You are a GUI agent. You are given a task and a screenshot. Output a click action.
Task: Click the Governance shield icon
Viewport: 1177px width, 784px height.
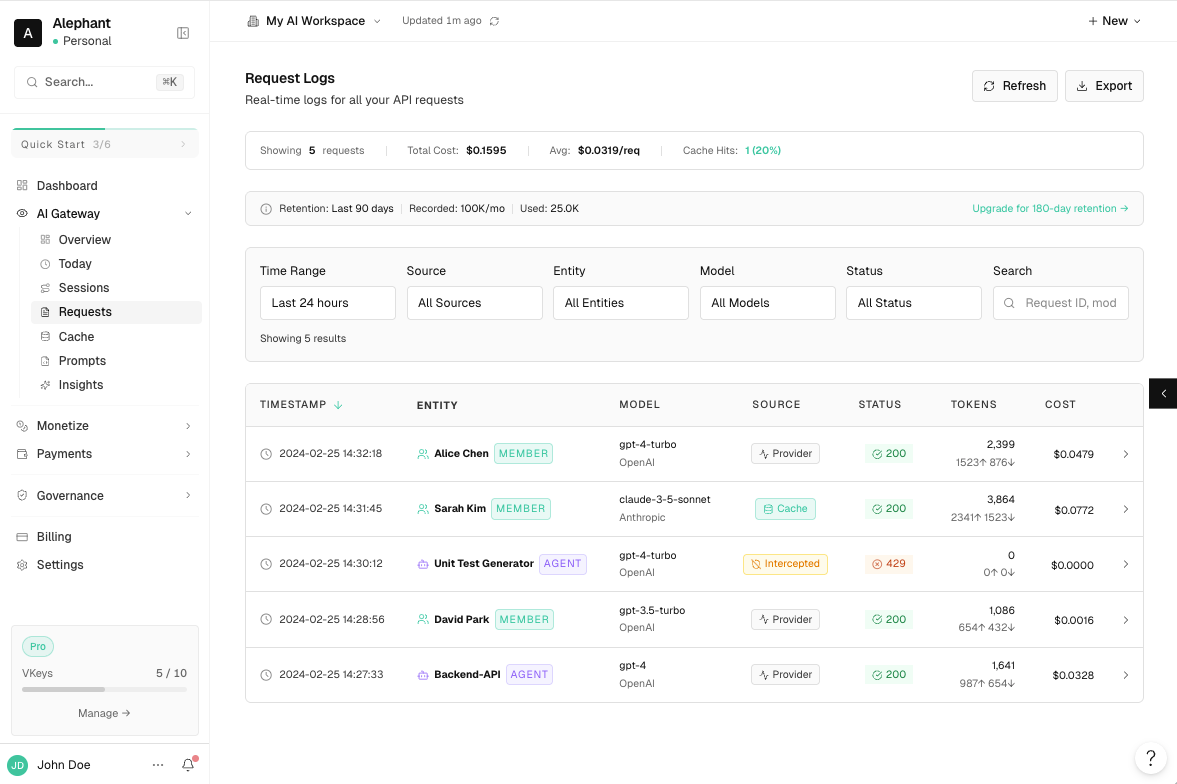(x=23, y=496)
